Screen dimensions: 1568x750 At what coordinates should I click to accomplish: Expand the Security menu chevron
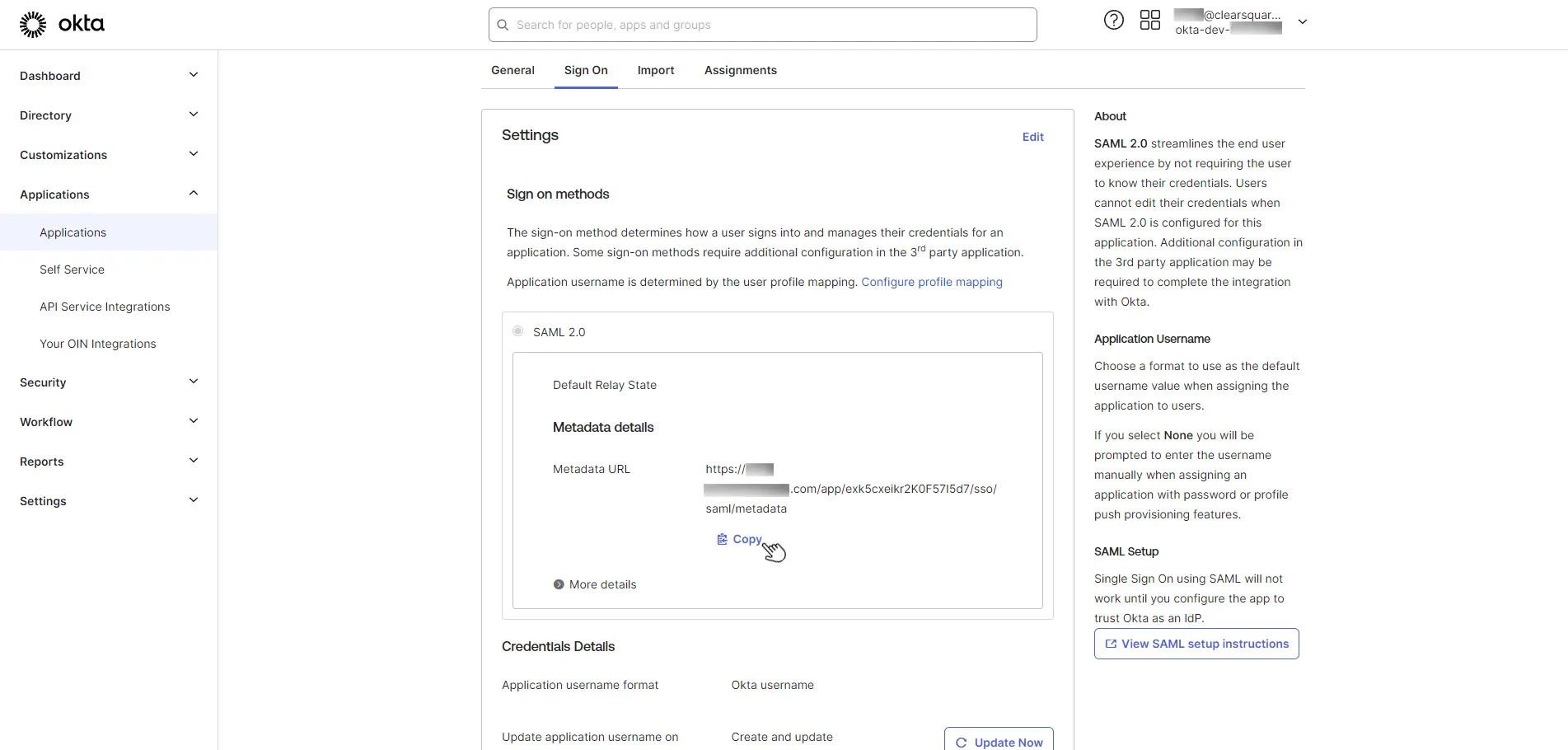point(194,382)
